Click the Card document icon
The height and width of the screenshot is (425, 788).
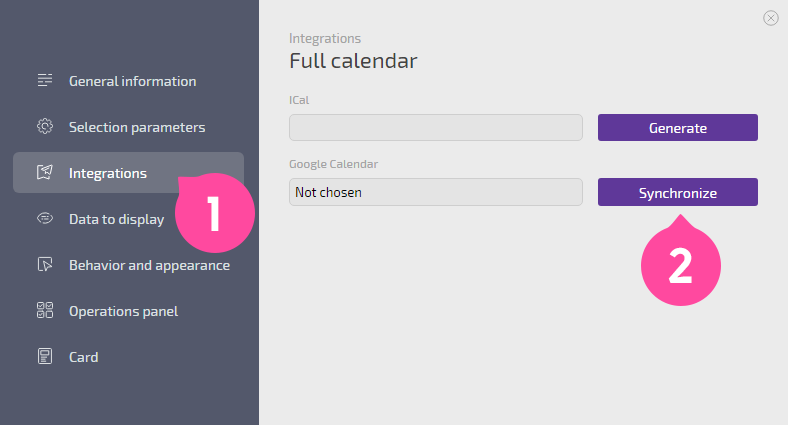(x=45, y=356)
